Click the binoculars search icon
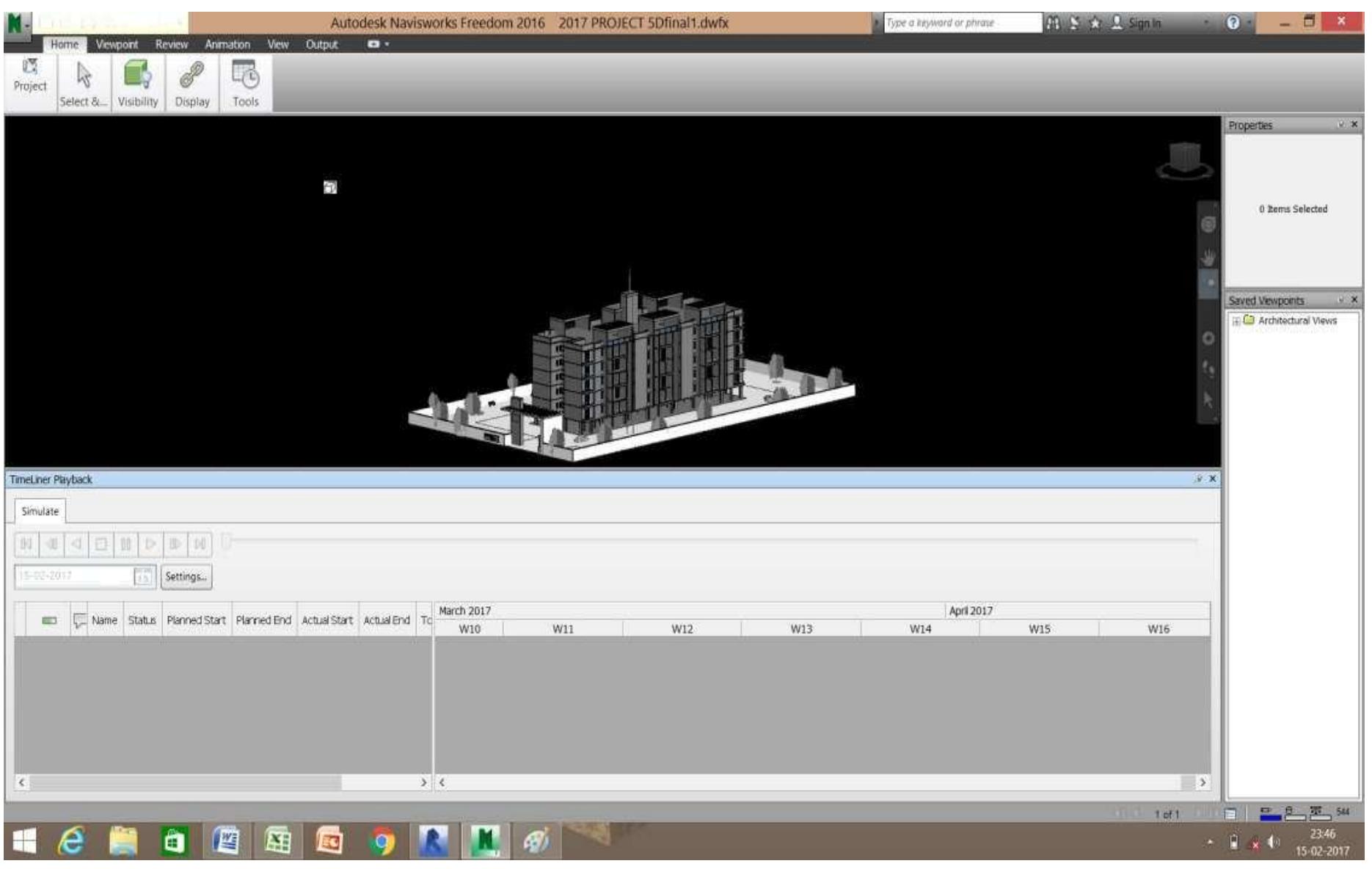Viewport: 1372px width, 869px height. (1053, 23)
